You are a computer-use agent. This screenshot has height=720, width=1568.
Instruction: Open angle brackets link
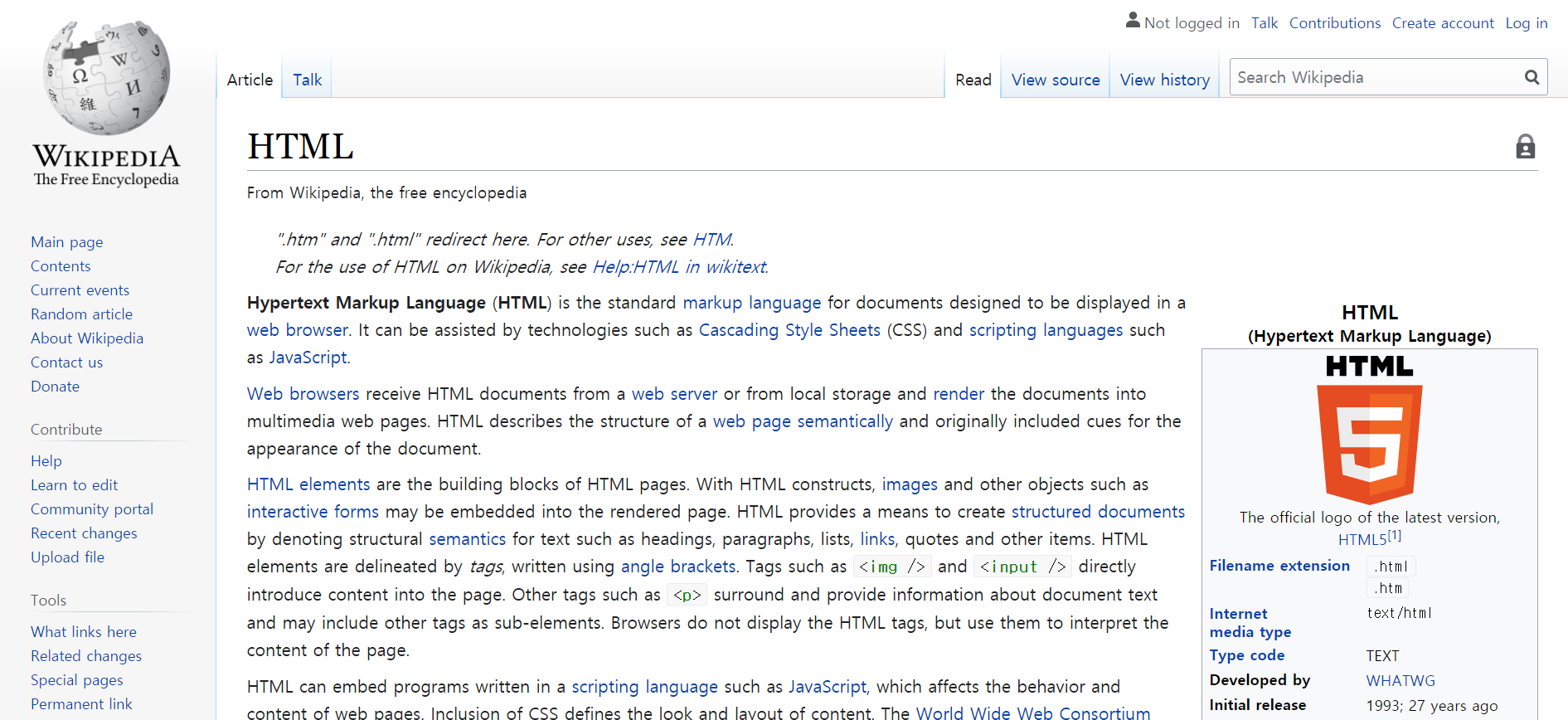click(678, 567)
